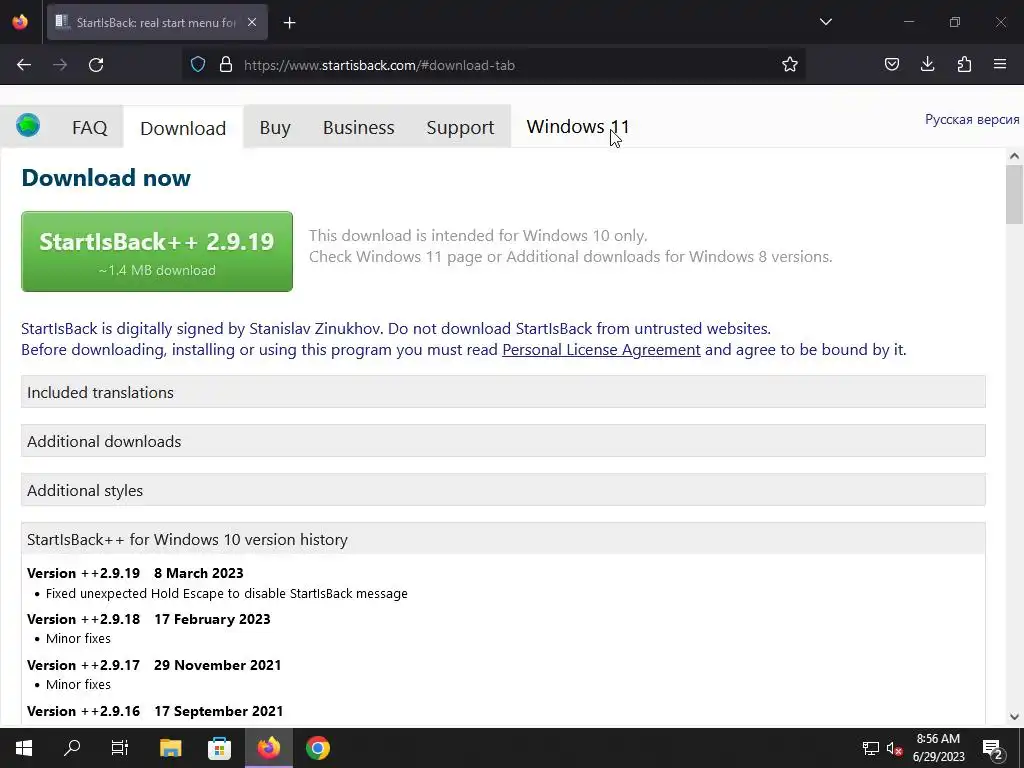This screenshot has height=768, width=1024.
Task: Launch Google Chrome from the taskbar
Action: pyautogui.click(x=318, y=748)
